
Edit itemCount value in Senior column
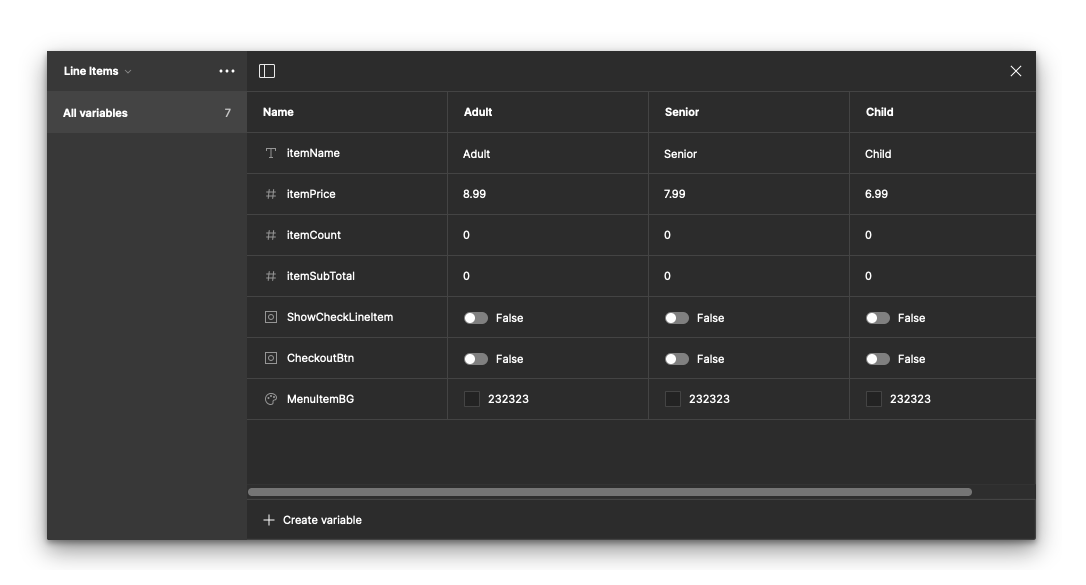(x=749, y=235)
